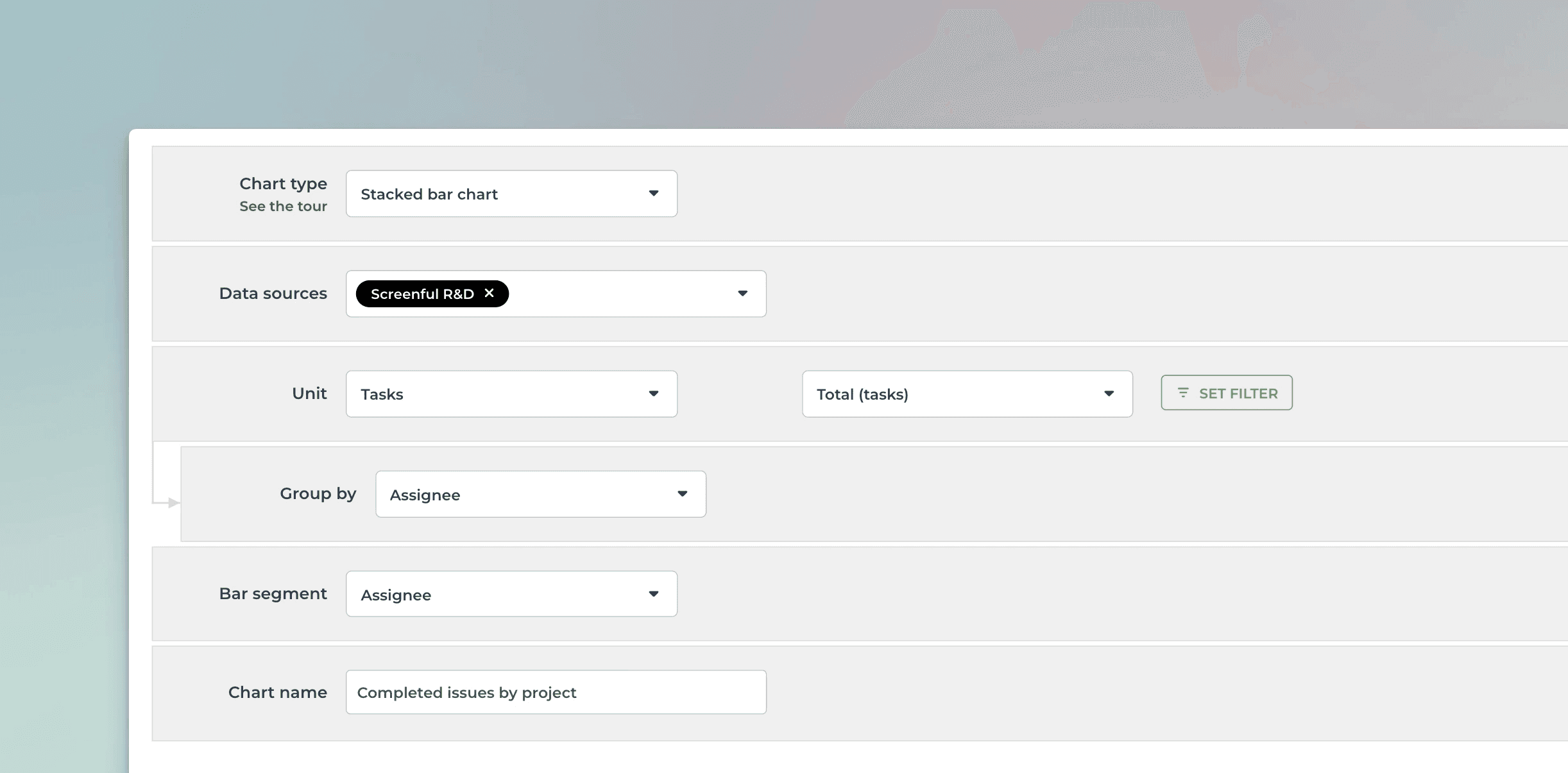Open the Total (tasks) metric dropdown

[966, 394]
